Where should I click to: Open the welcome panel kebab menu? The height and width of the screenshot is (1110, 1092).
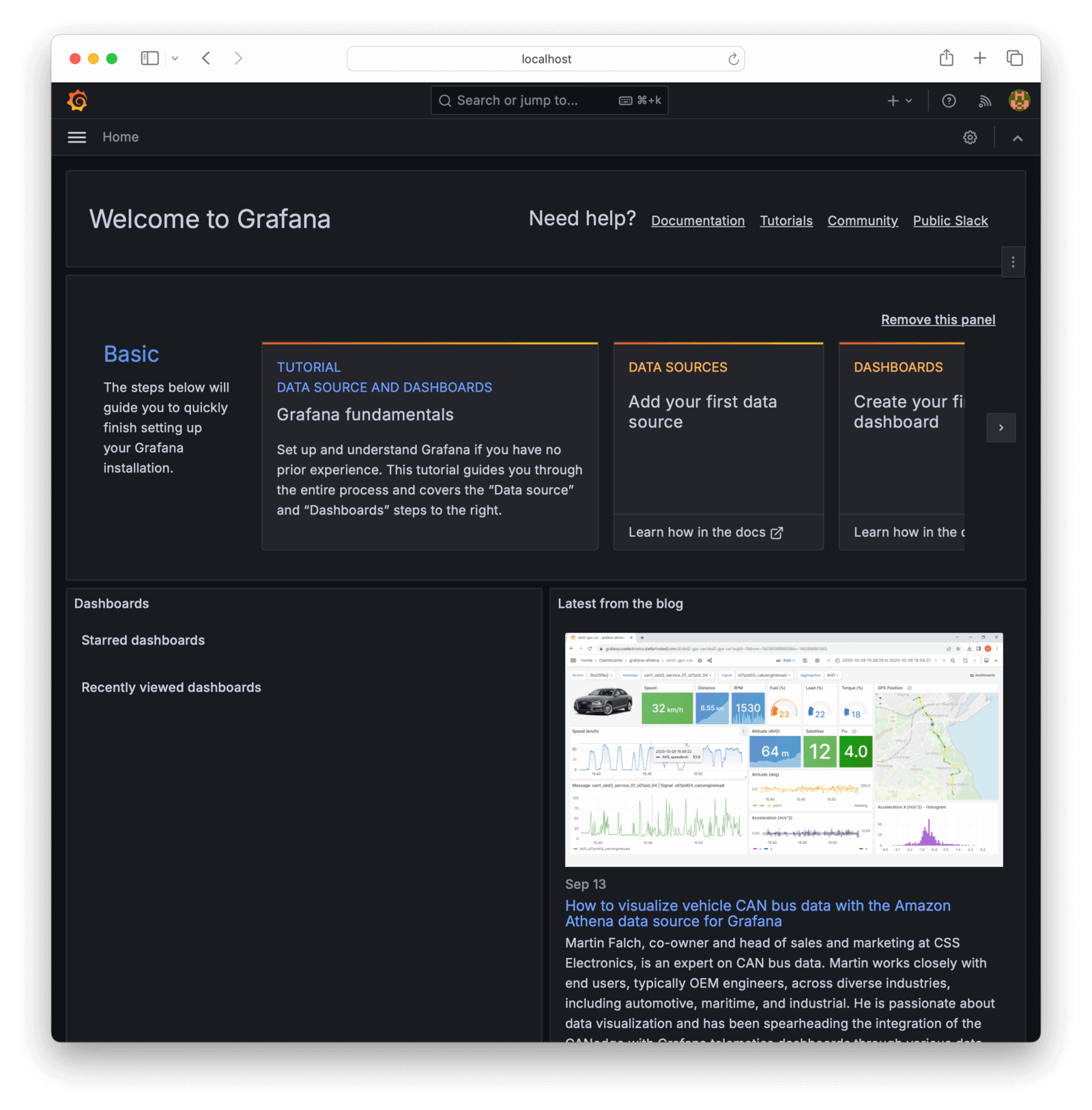point(1013,262)
